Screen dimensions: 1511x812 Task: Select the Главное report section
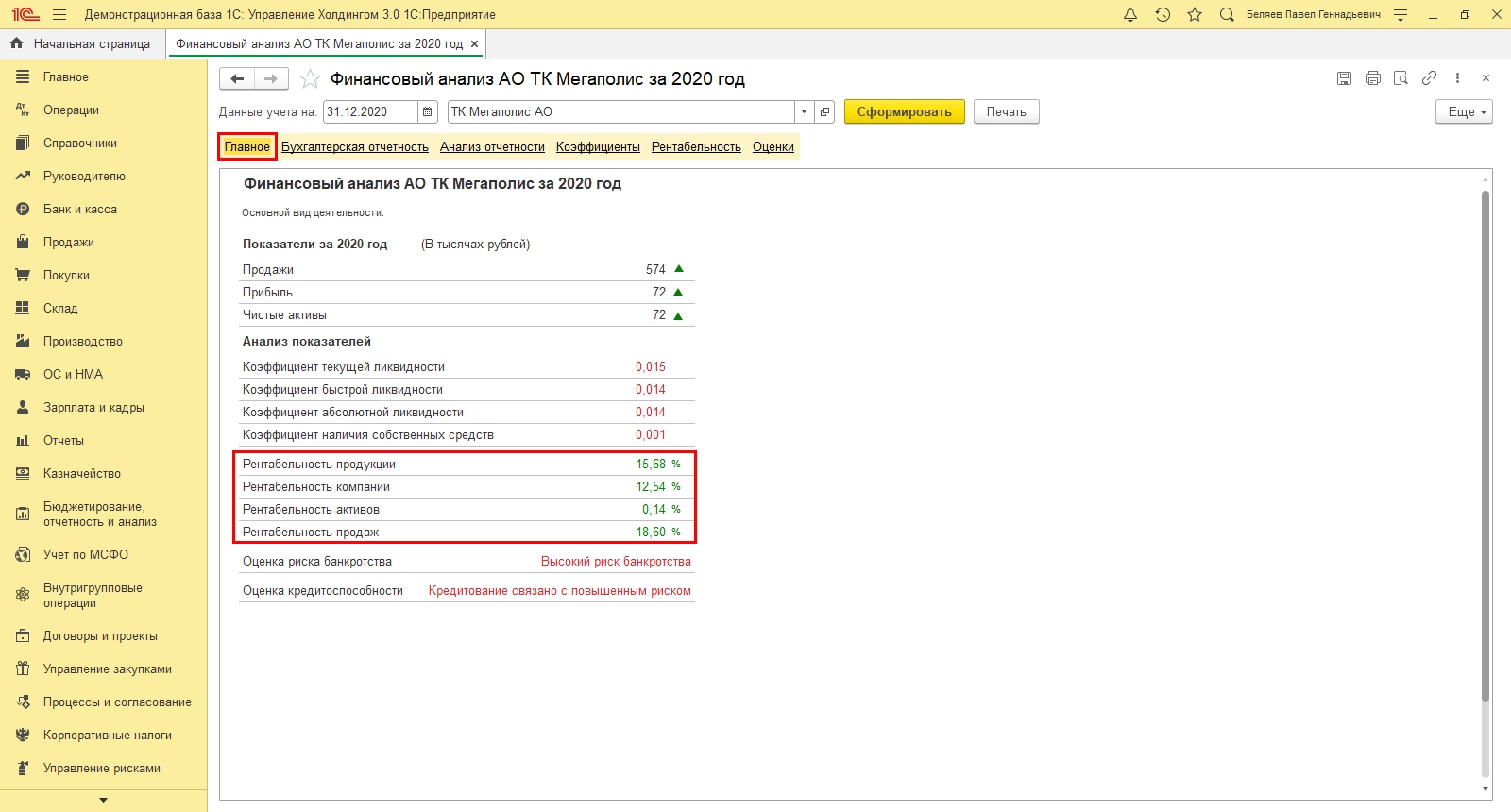pos(247,147)
